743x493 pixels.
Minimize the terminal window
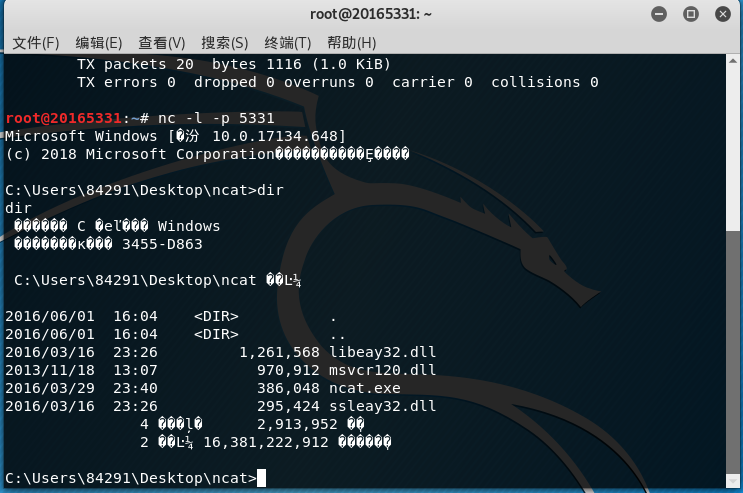[659, 14]
